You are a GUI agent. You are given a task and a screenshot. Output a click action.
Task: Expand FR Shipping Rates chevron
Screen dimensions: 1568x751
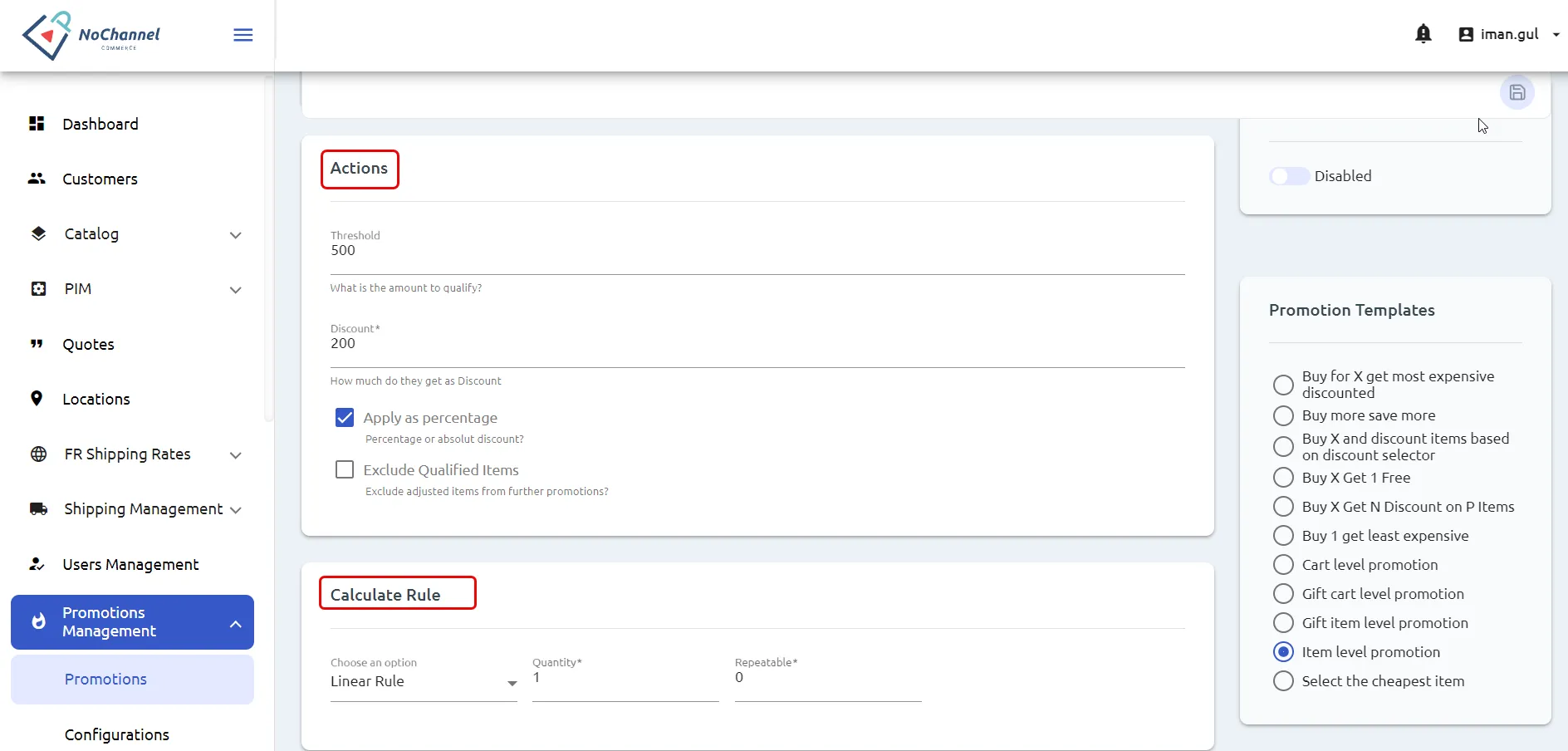click(236, 455)
